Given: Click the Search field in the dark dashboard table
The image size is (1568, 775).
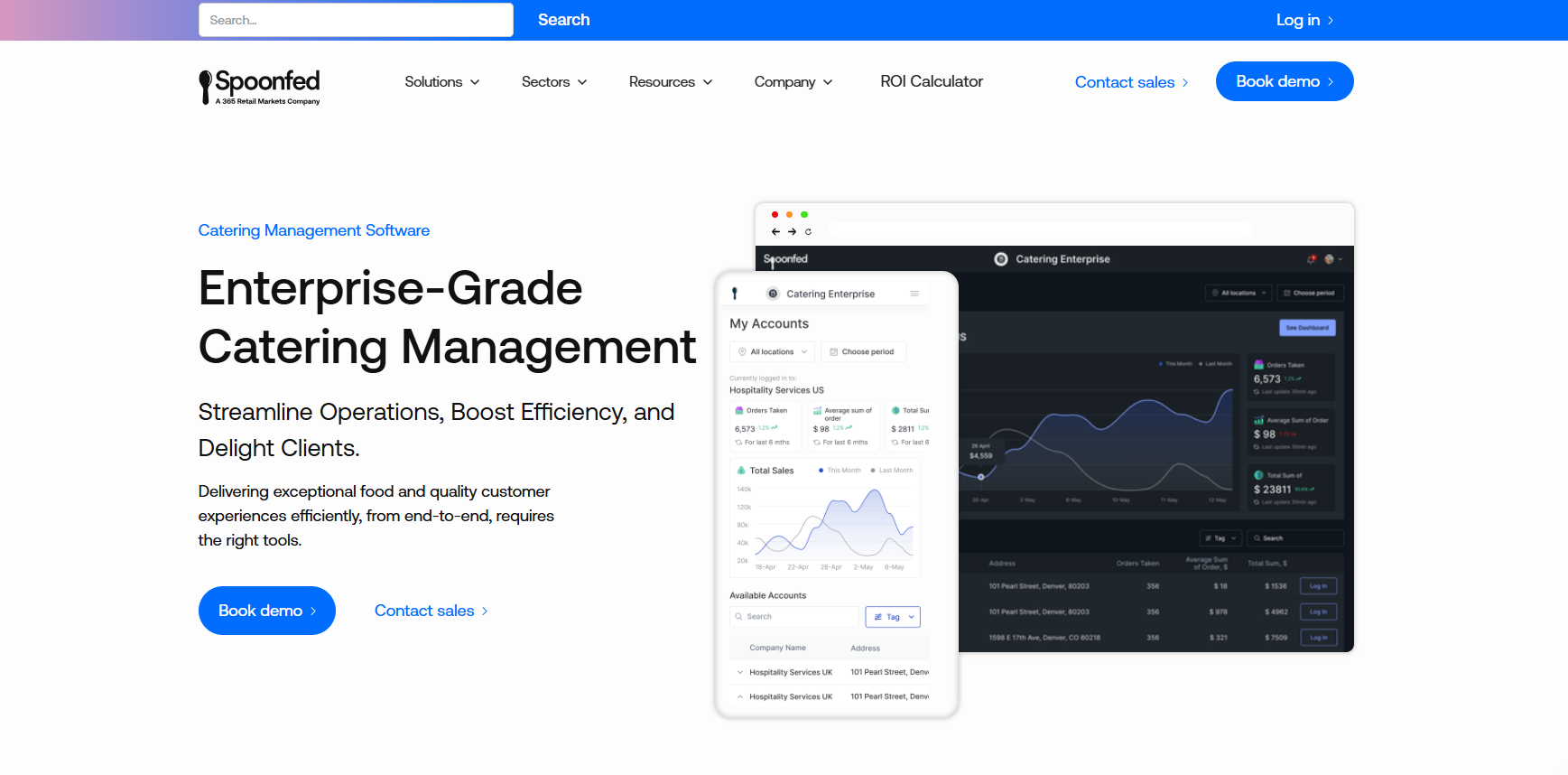Looking at the screenshot, I should pos(1295,538).
